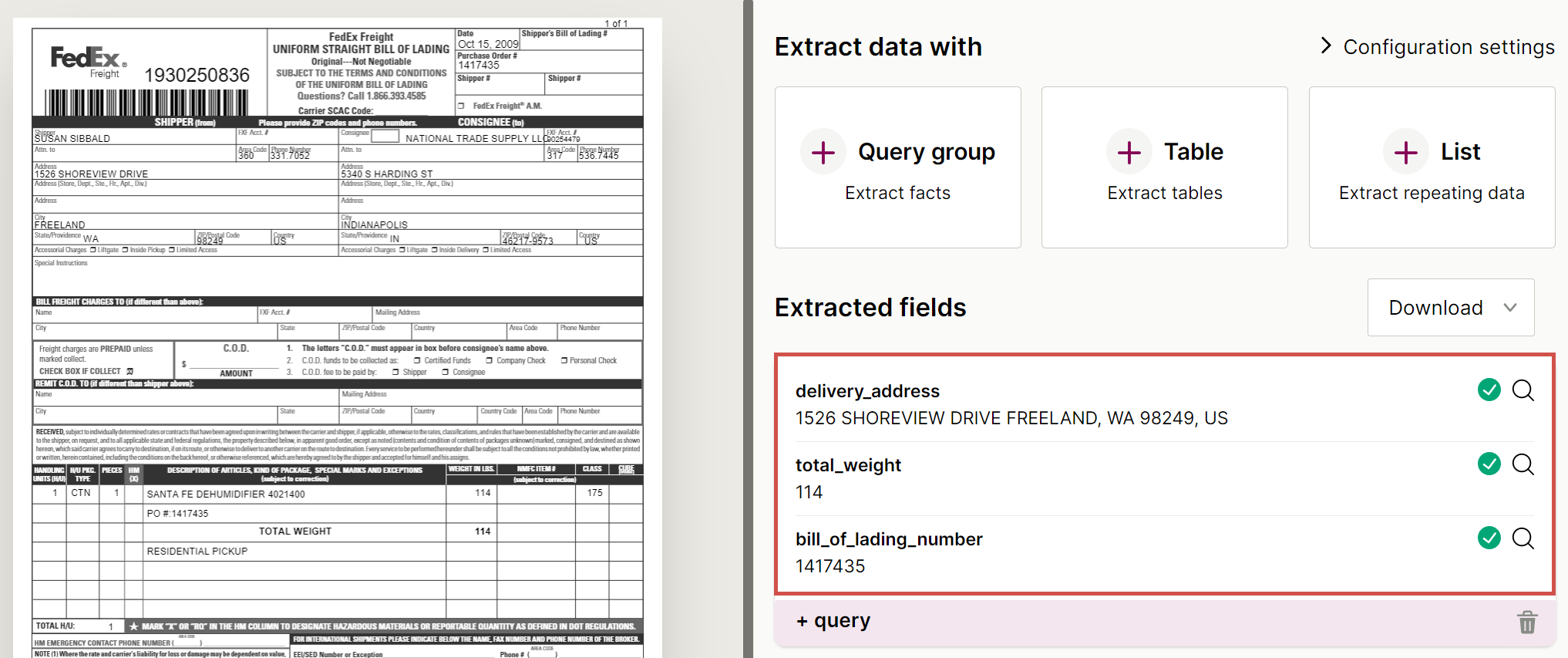Click the bill_of_lading_number field name
Screen dimensions: 1568x658
(x=889, y=539)
